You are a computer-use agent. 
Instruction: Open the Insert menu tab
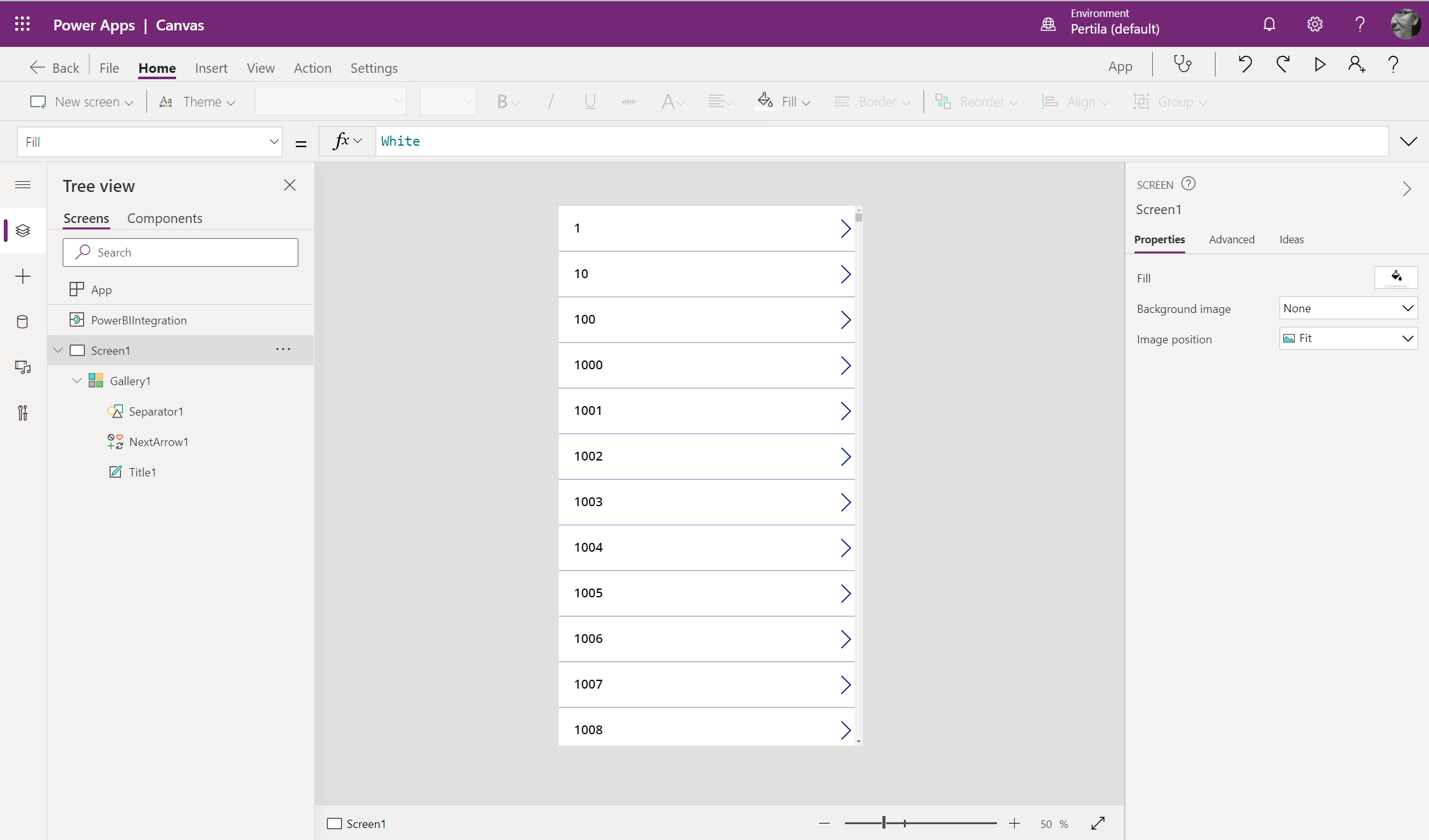[211, 68]
